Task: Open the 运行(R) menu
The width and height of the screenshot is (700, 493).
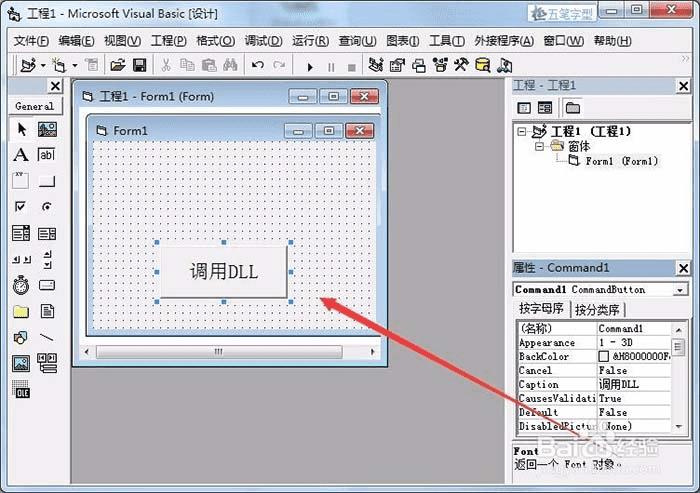Action: [310, 41]
